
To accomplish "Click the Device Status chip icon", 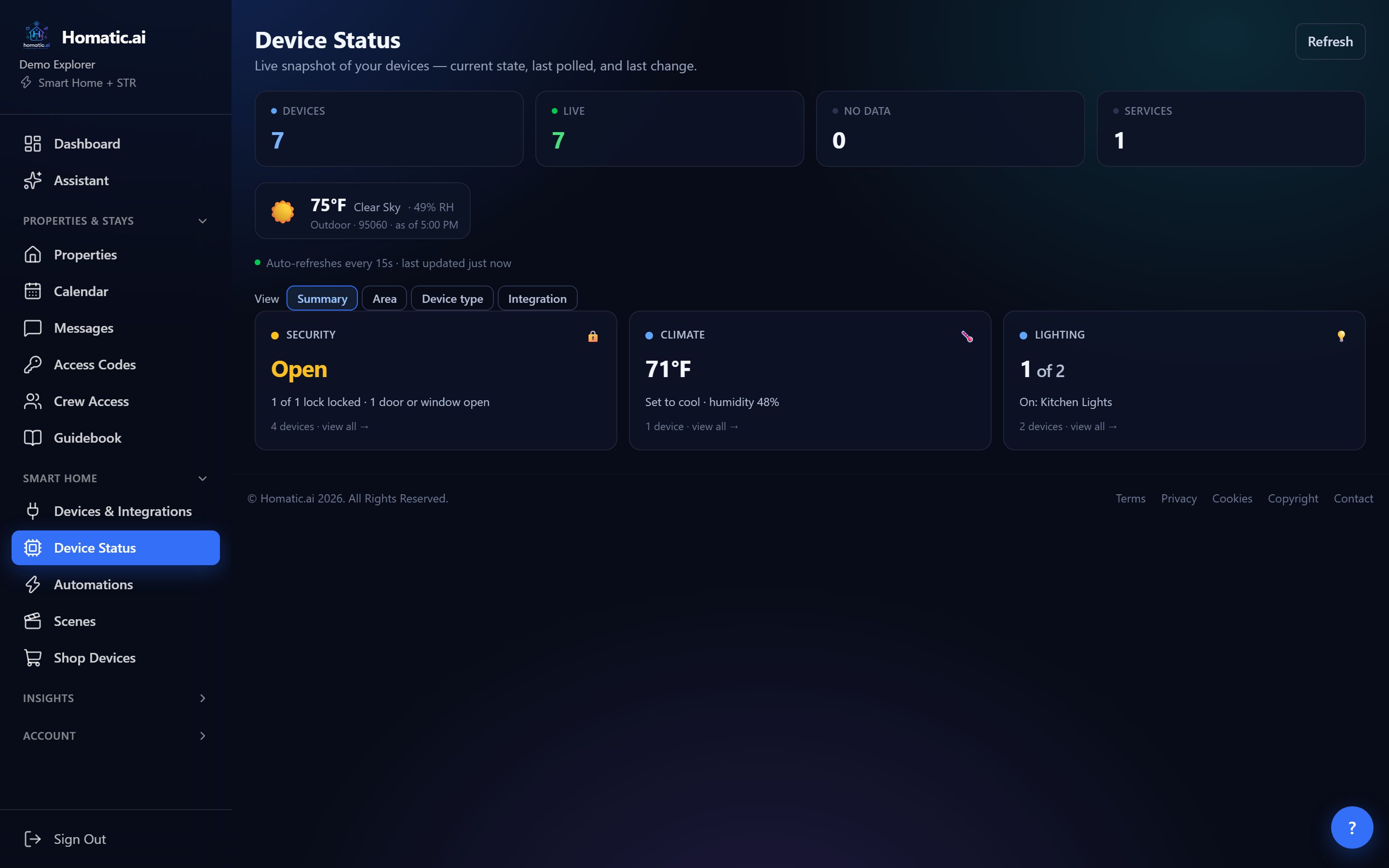I will 33,548.
